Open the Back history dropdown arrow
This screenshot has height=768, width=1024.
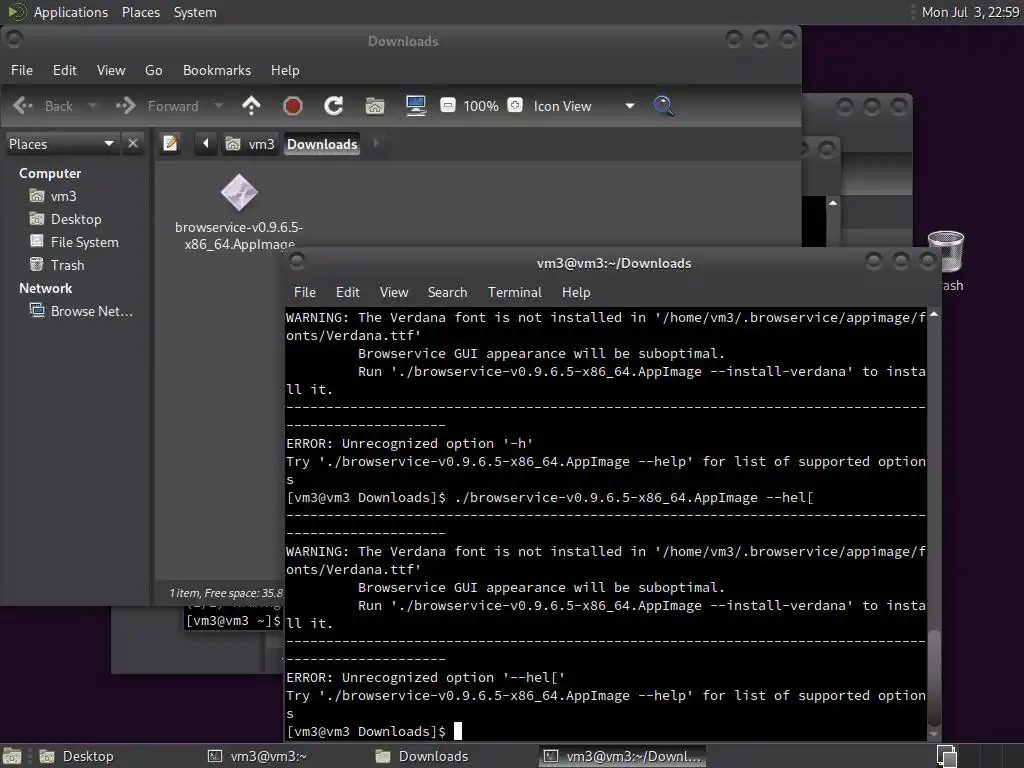92,106
